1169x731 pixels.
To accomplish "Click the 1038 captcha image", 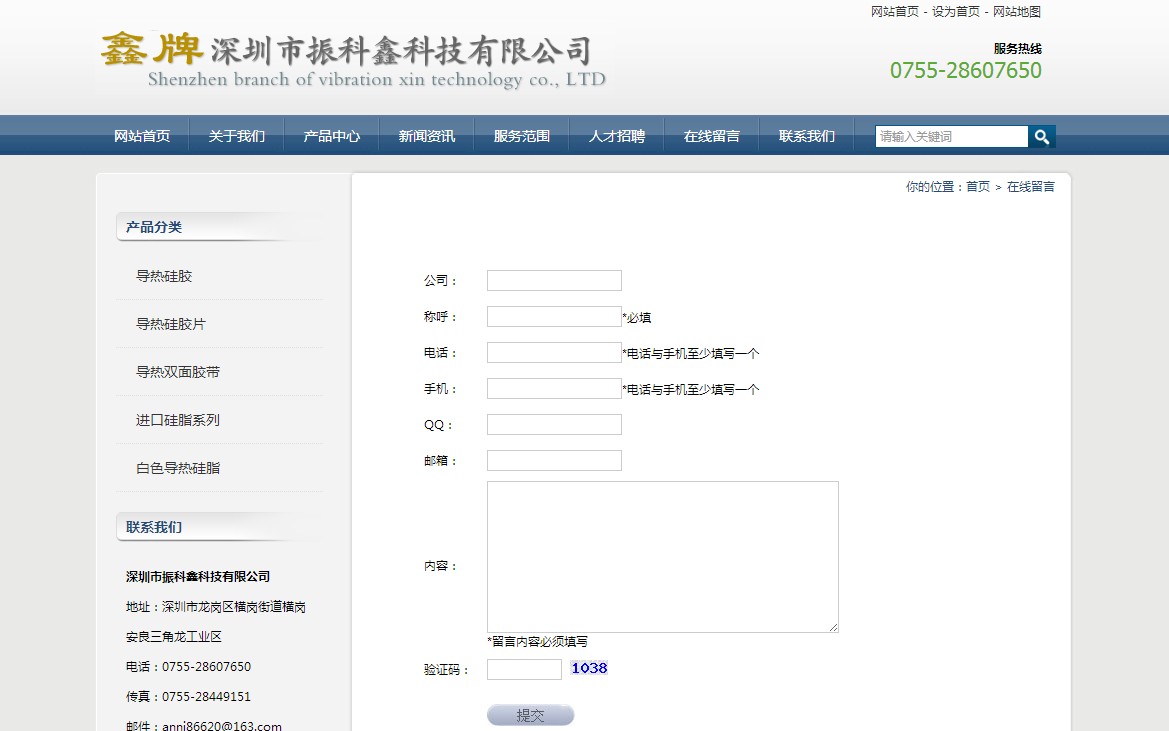I will pos(589,668).
